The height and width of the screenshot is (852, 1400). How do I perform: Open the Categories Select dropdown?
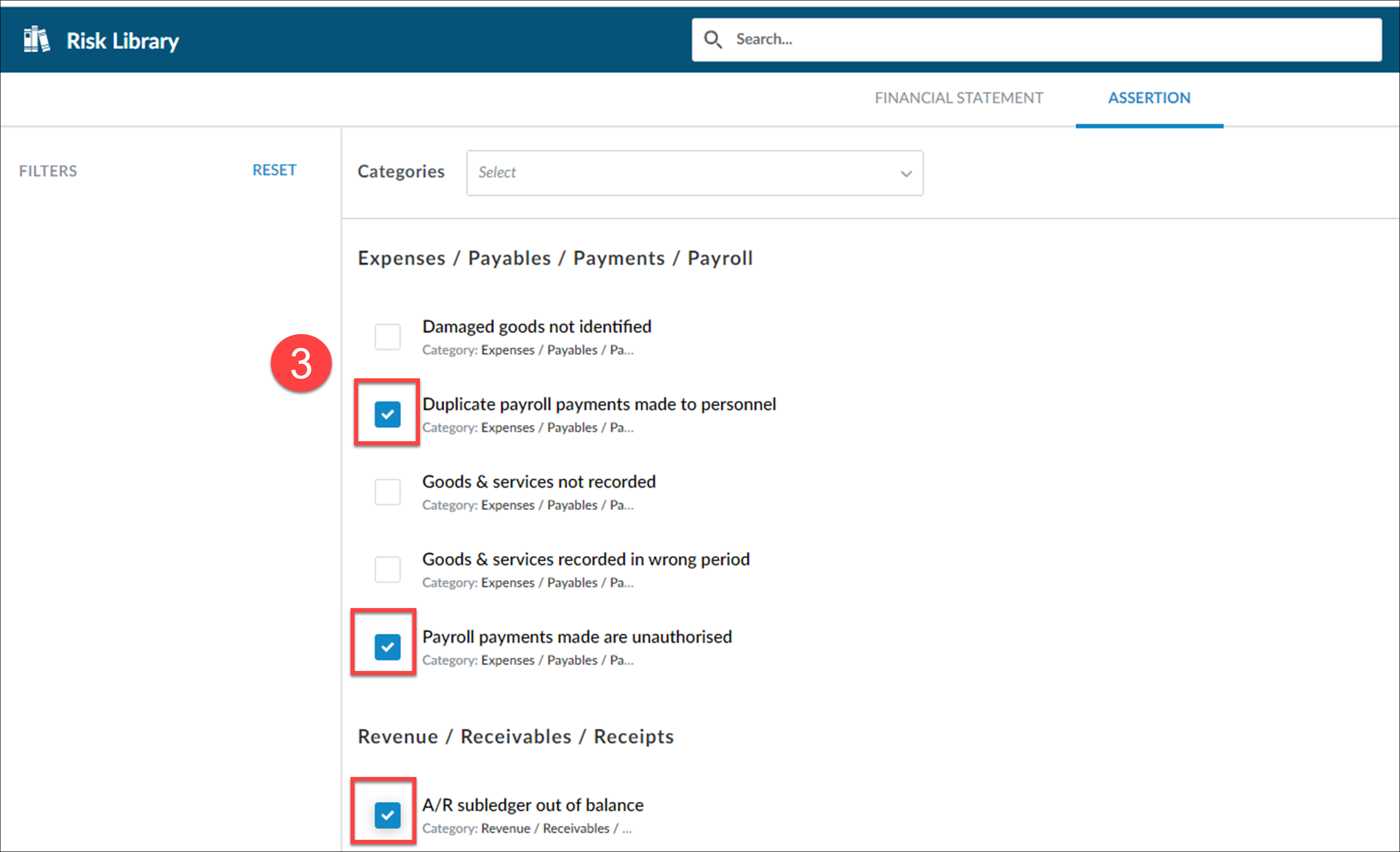(682, 172)
